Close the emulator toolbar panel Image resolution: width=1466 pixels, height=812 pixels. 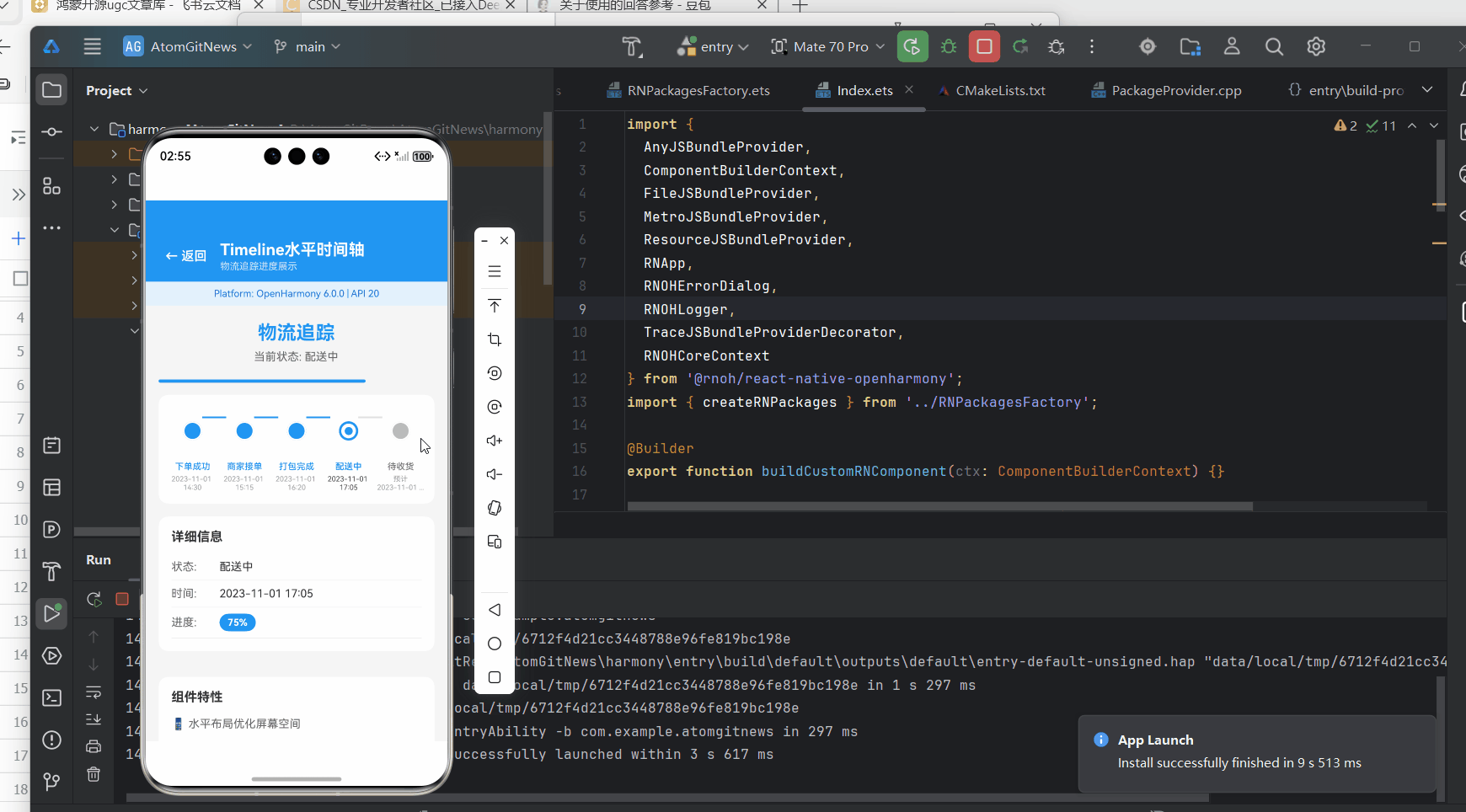[504, 241]
